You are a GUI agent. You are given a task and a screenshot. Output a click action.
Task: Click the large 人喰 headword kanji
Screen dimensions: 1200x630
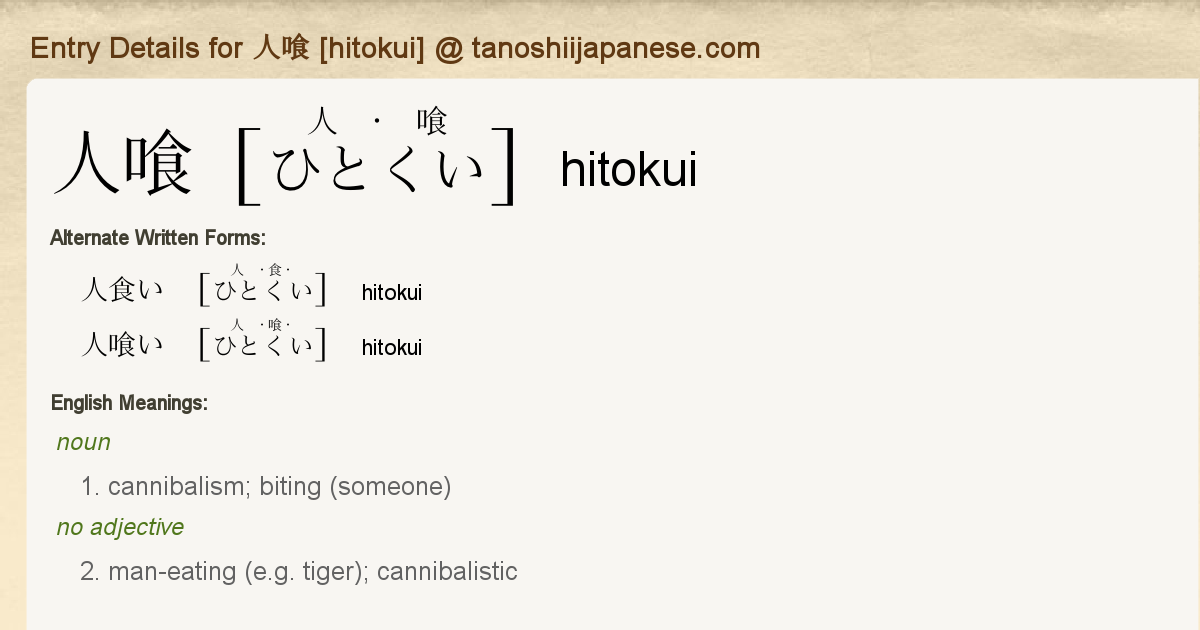(123, 165)
